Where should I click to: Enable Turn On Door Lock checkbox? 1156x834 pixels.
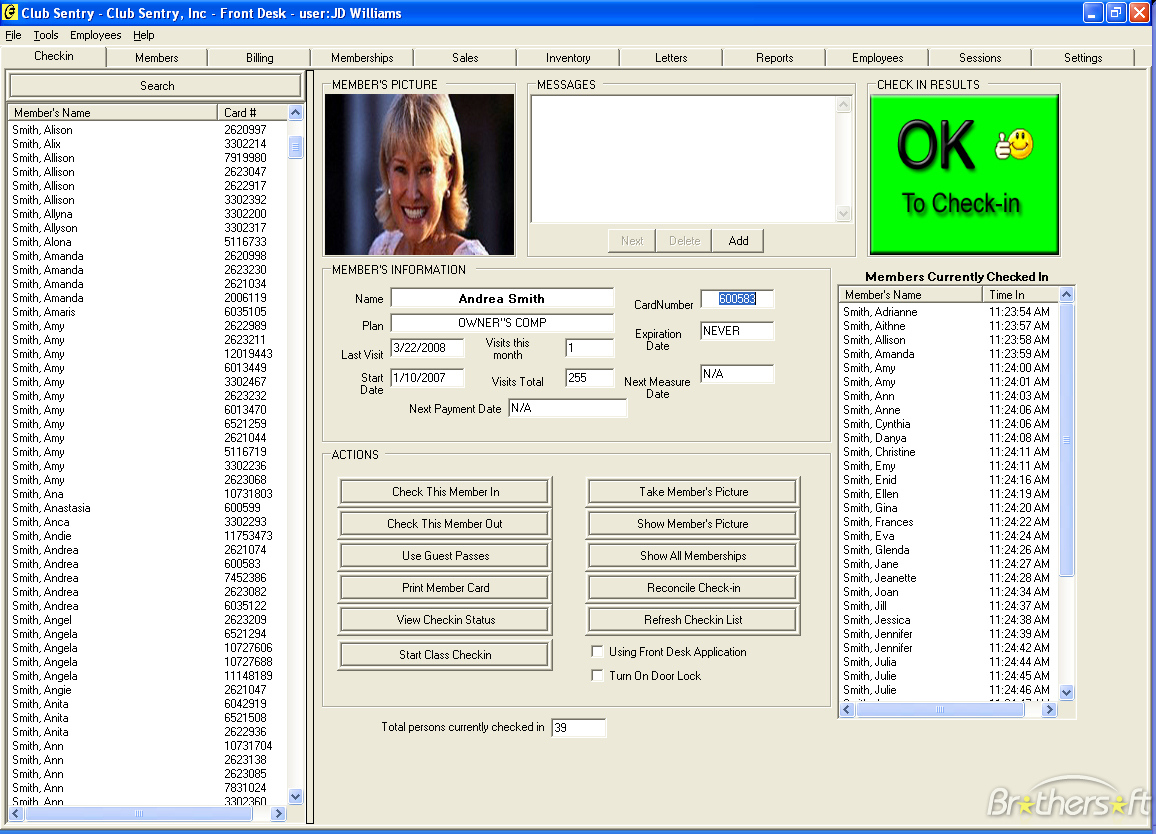pos(598,675)
